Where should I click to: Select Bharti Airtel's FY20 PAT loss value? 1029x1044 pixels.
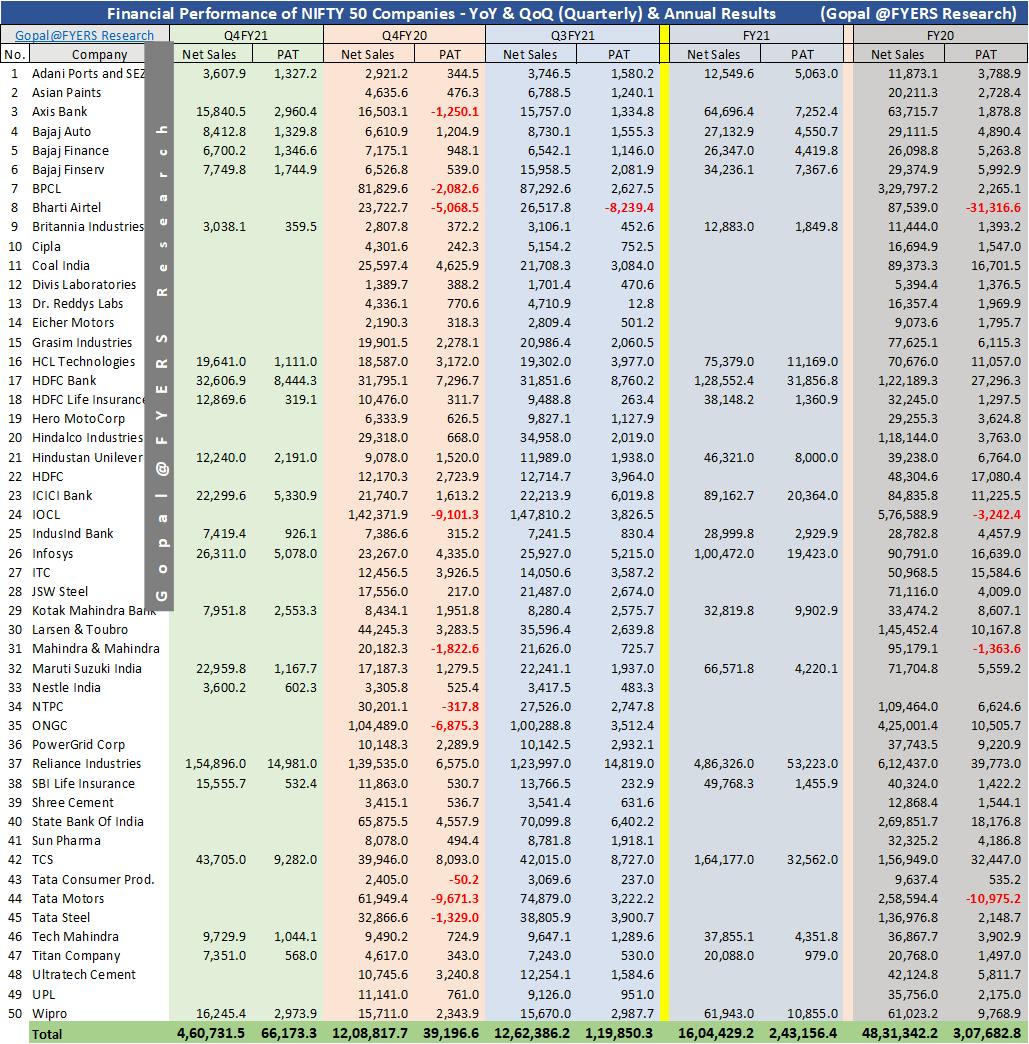tap(993, 208)
